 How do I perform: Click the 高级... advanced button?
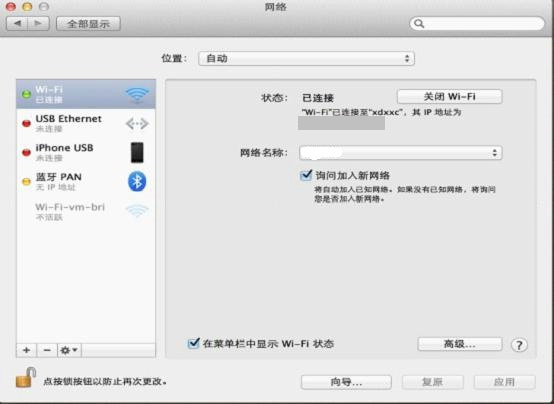(x=460, y=344)
